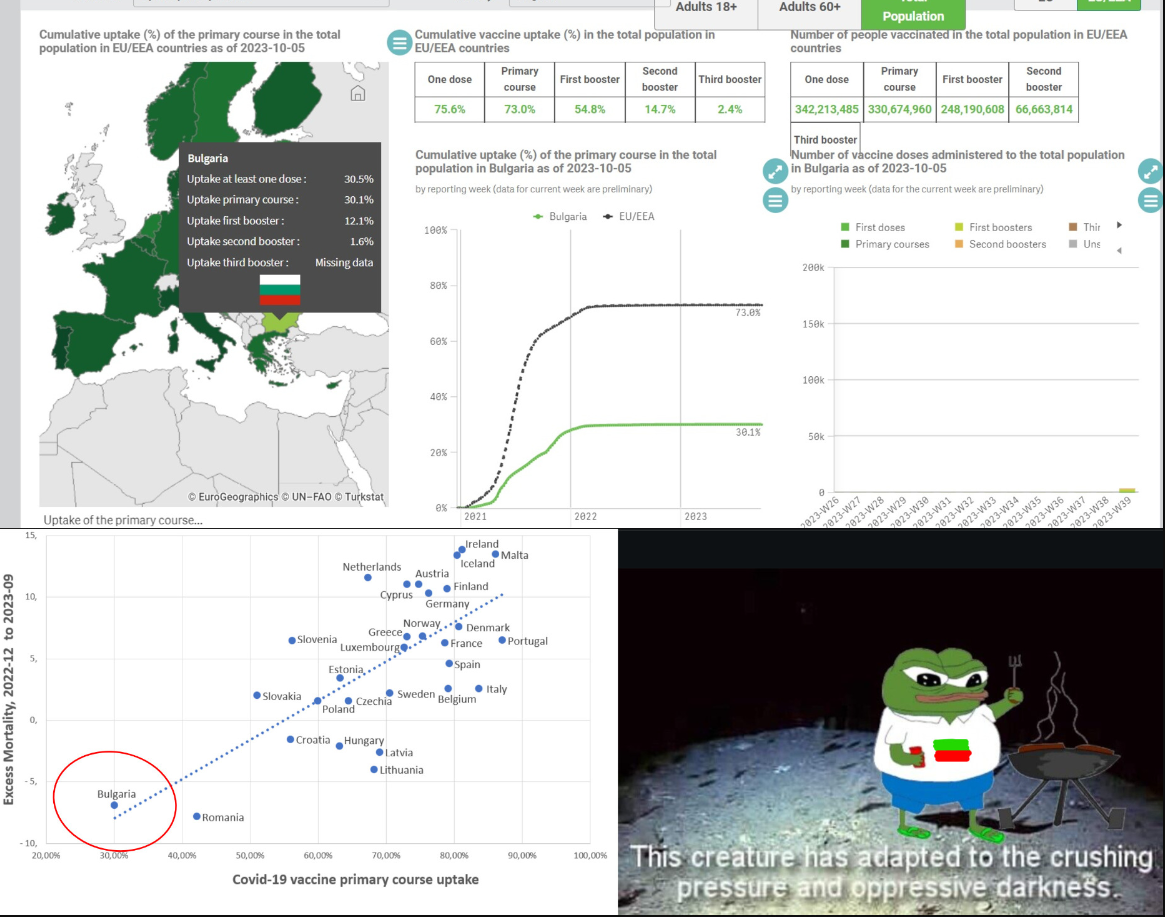Click the 'Uptake primary course' 30.1% tooltip row

pos(279,200)
